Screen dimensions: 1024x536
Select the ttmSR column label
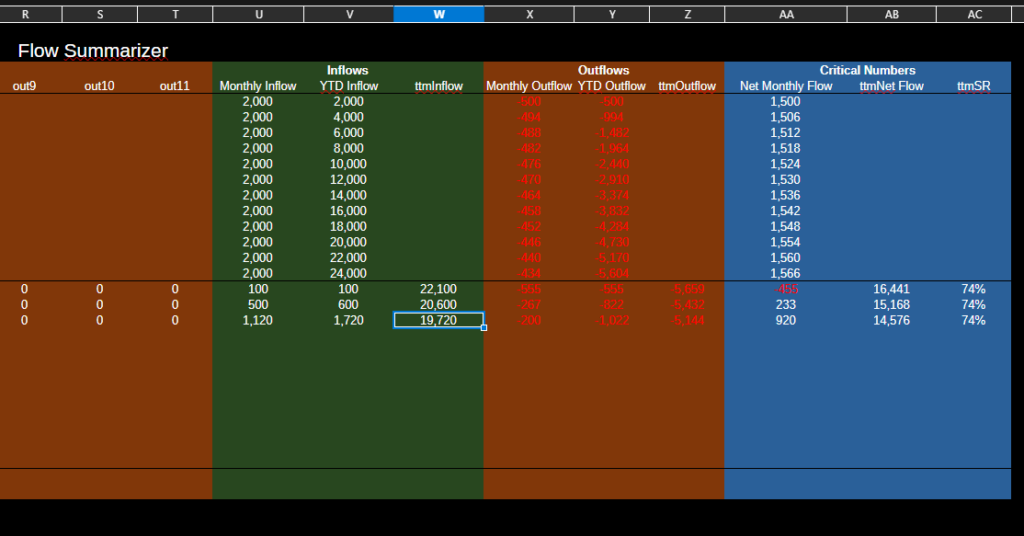(973, 86)
